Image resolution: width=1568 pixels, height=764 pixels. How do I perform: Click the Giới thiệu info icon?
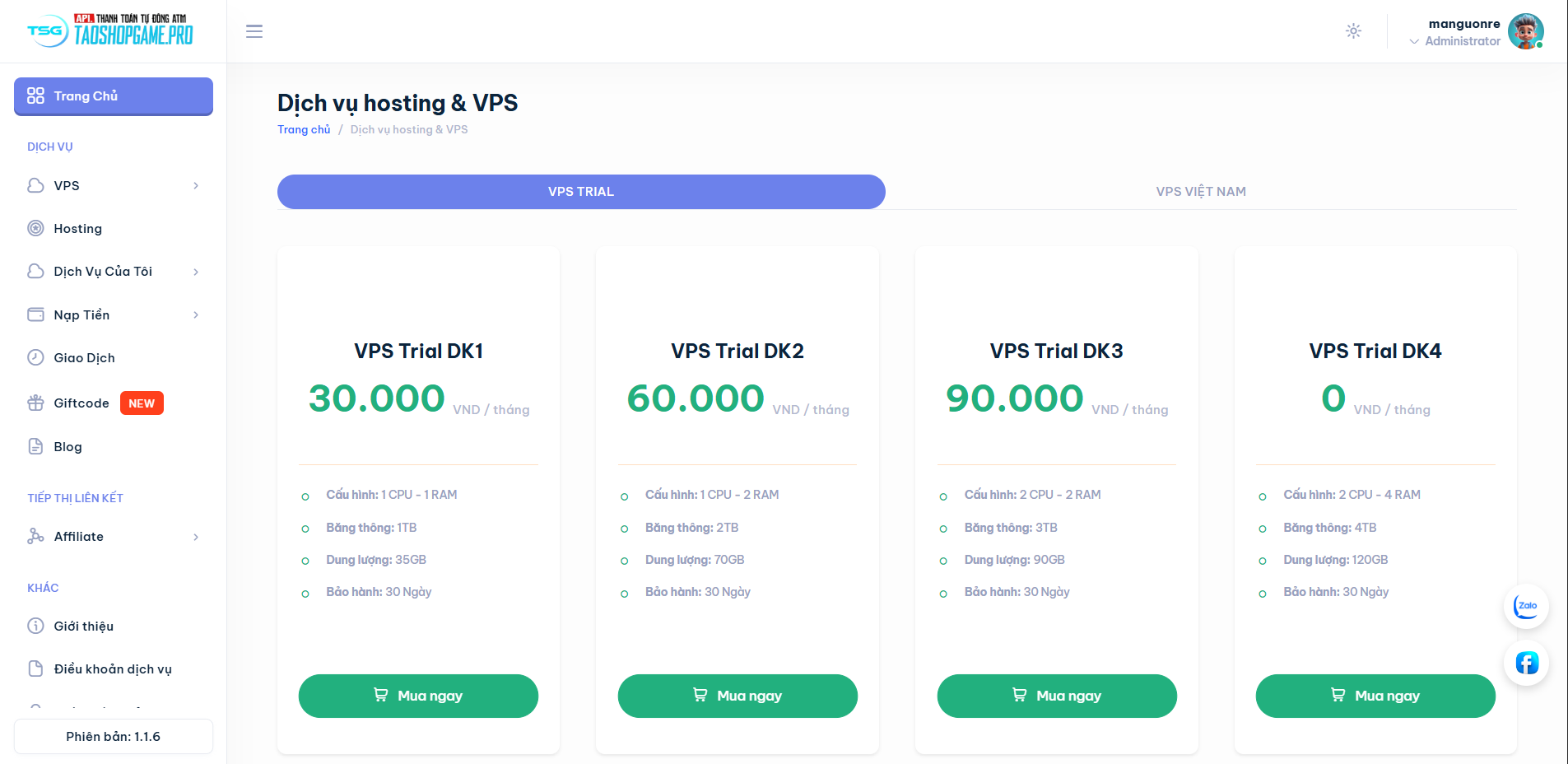35,626
